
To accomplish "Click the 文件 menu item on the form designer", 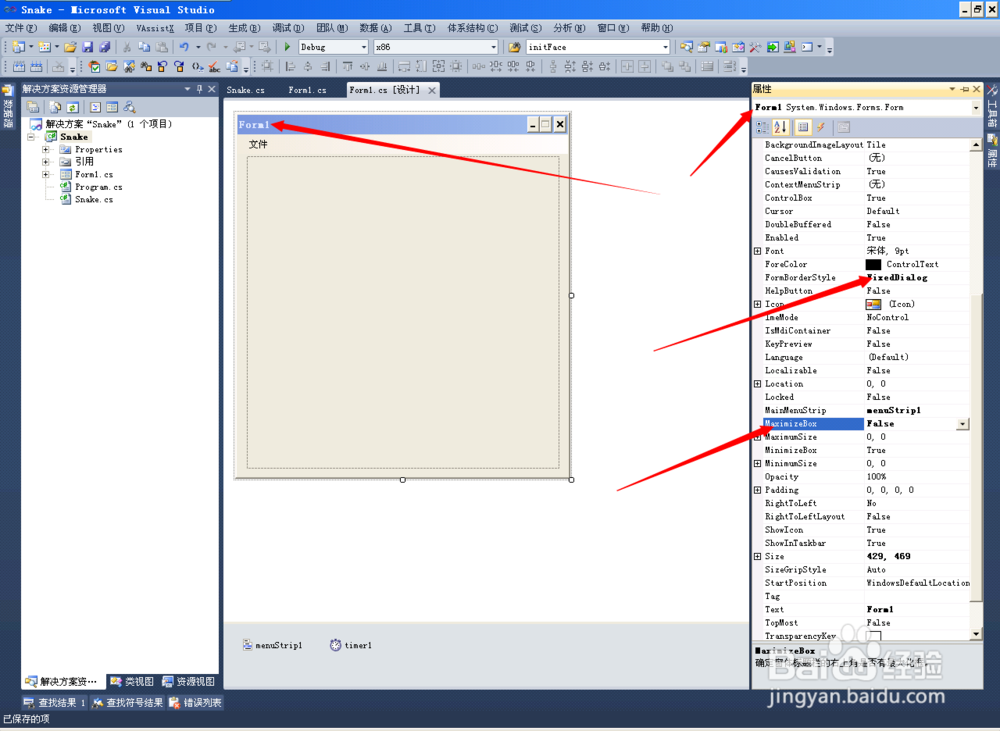I will (x=258, y=144).
